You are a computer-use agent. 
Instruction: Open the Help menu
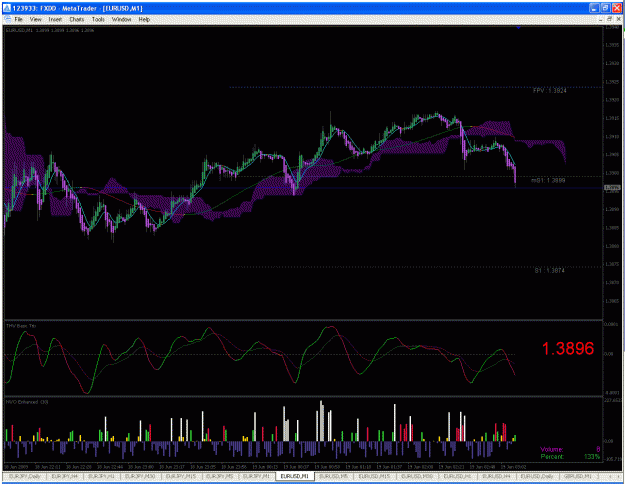click(144, 19)
